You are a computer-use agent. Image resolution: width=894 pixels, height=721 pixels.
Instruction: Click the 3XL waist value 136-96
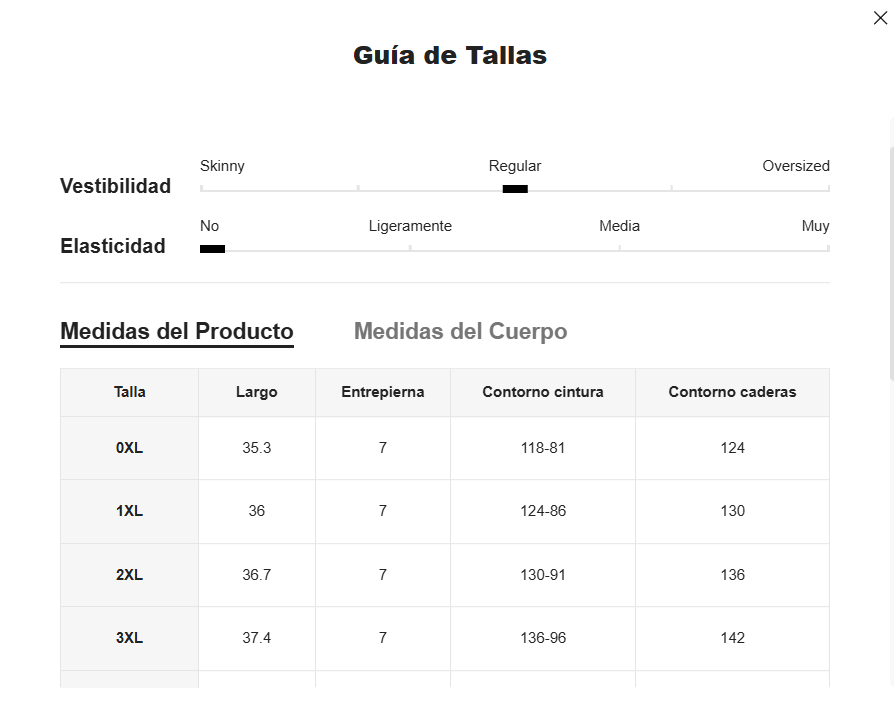(543, 638)
